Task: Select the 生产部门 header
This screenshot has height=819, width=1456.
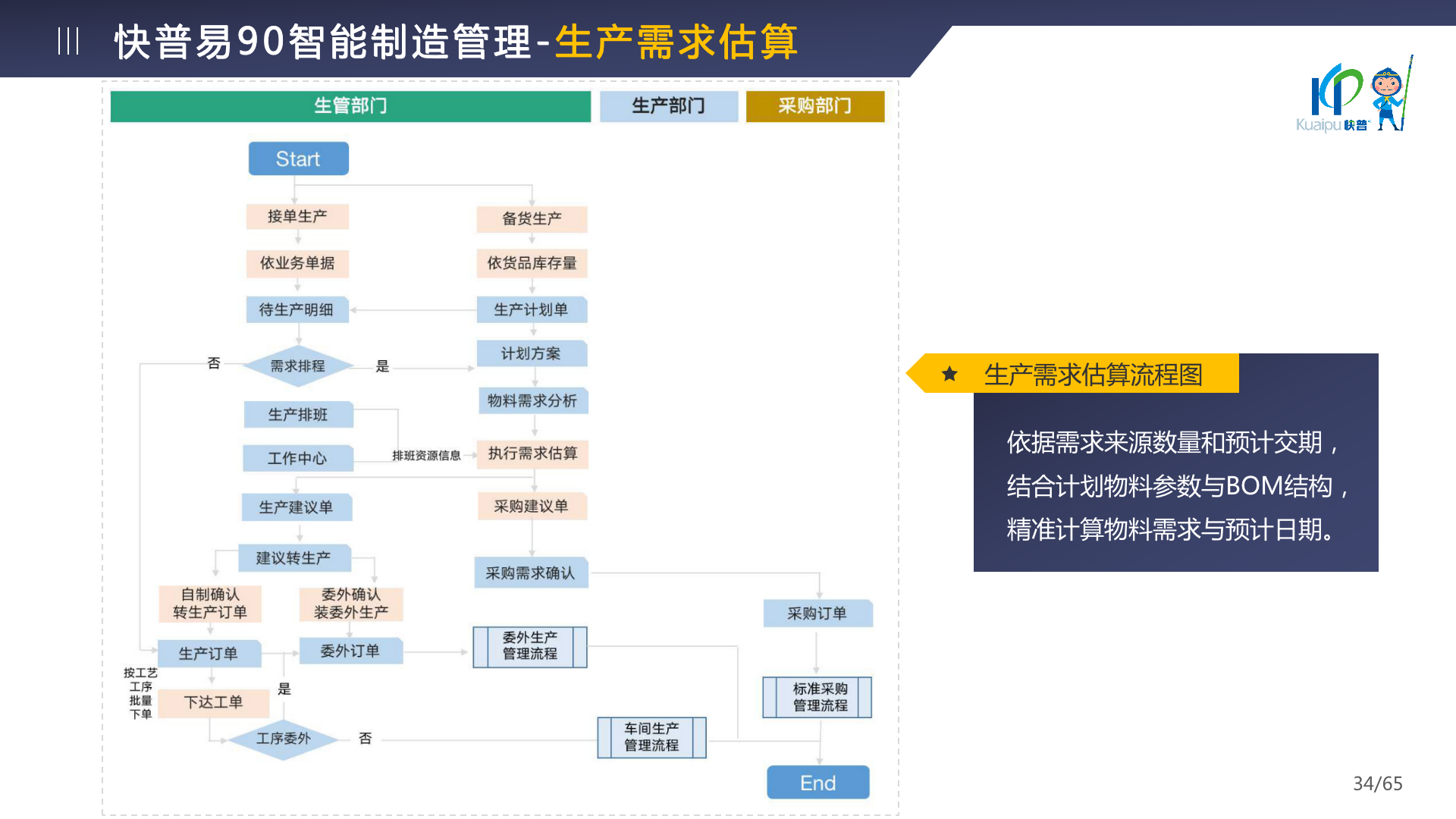Action: 668,106
